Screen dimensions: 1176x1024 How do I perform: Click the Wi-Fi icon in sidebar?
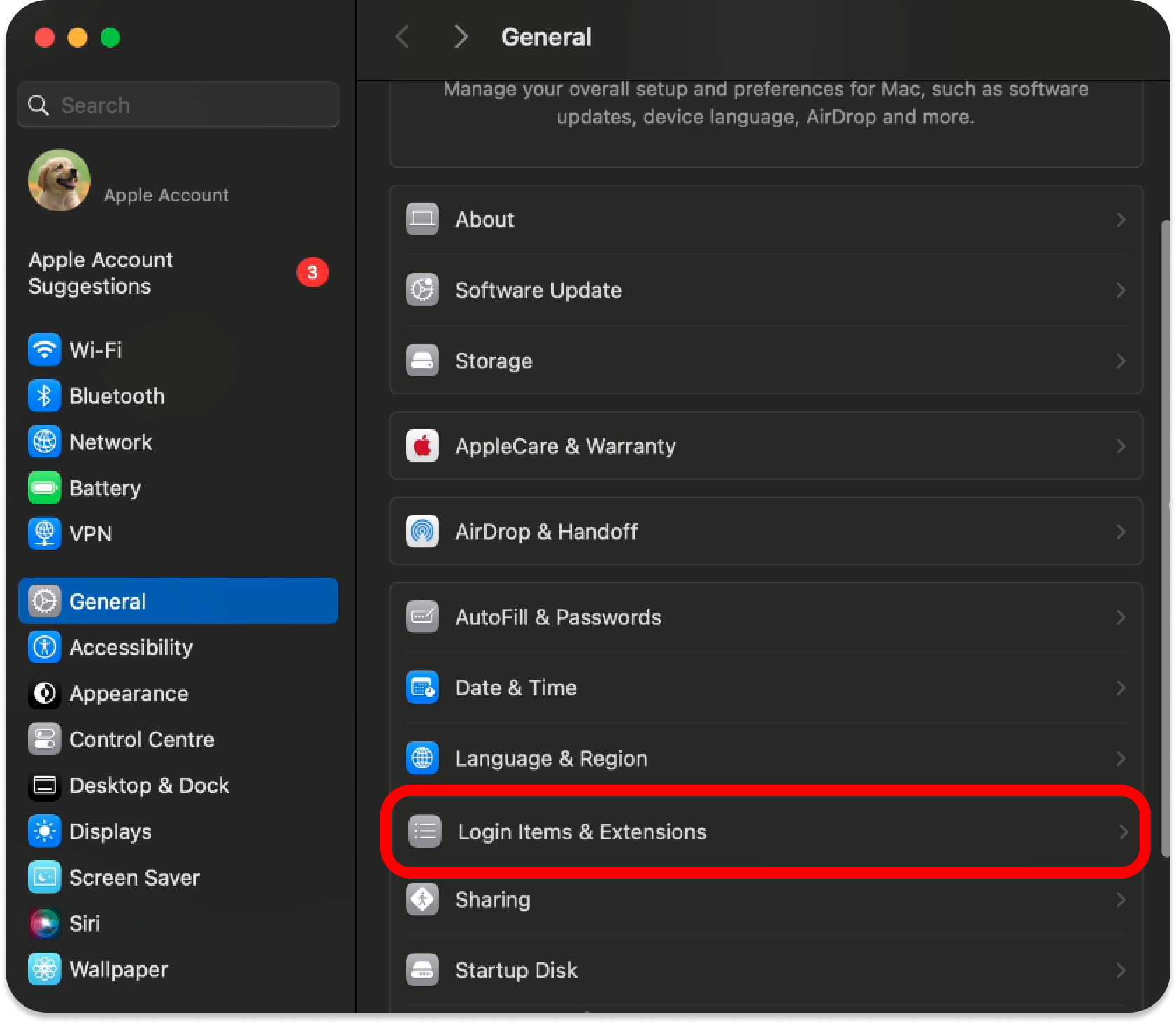point(44,350)
